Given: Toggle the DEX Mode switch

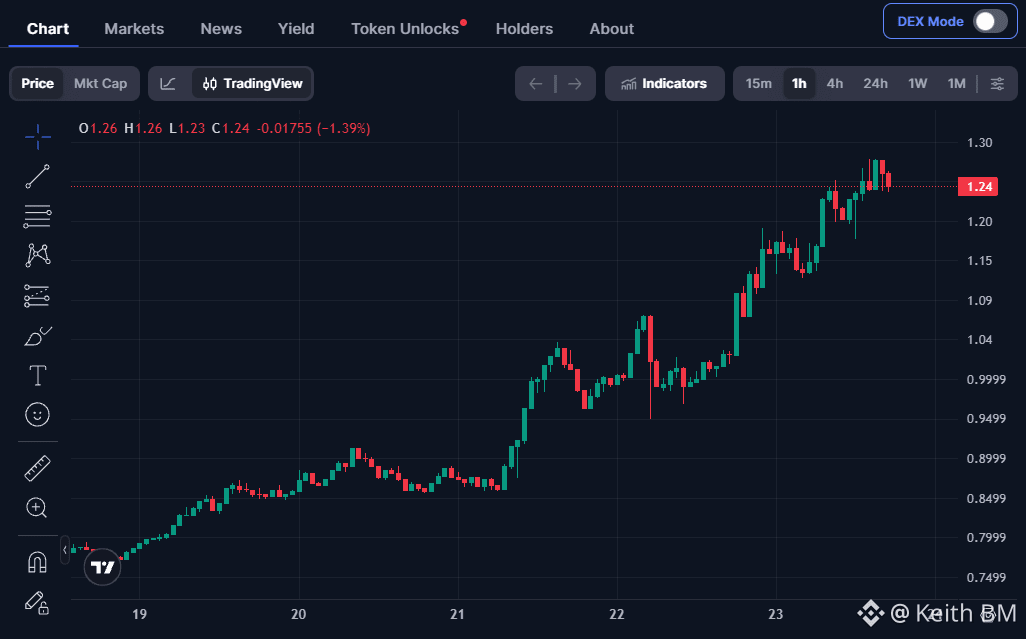Looking at the screenshot, I should (x=990, y=22).
